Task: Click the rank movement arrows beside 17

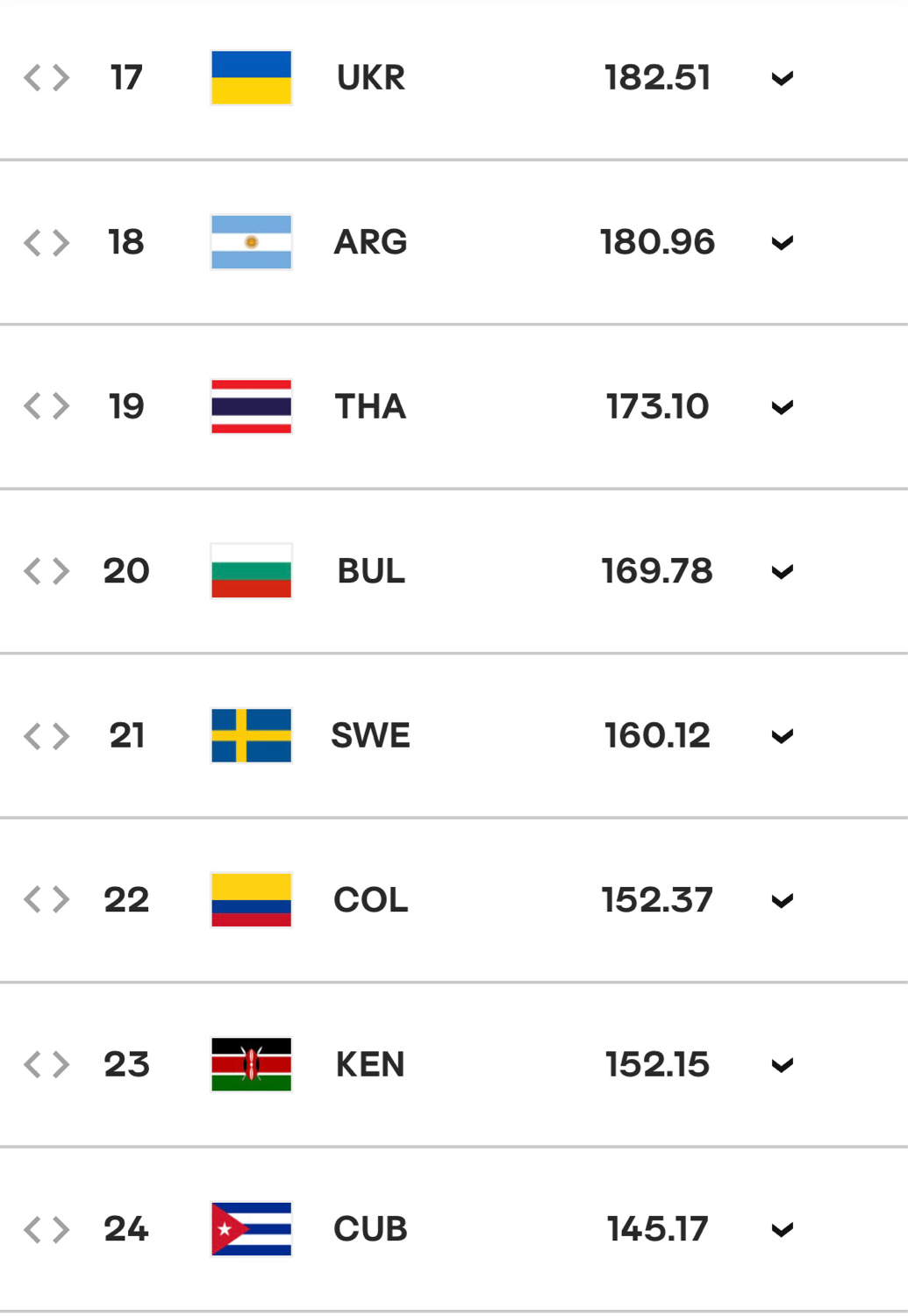Action: pyautogui.click(x=46, y=78)
